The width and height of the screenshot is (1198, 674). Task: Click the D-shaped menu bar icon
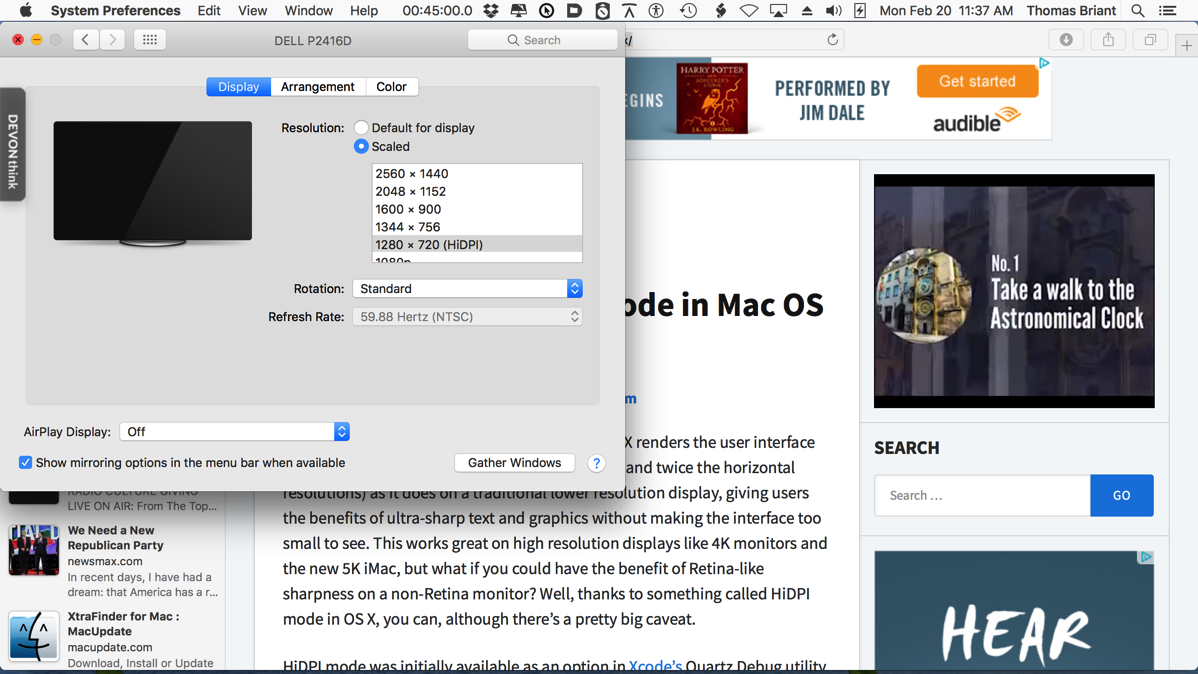[574, 11]
